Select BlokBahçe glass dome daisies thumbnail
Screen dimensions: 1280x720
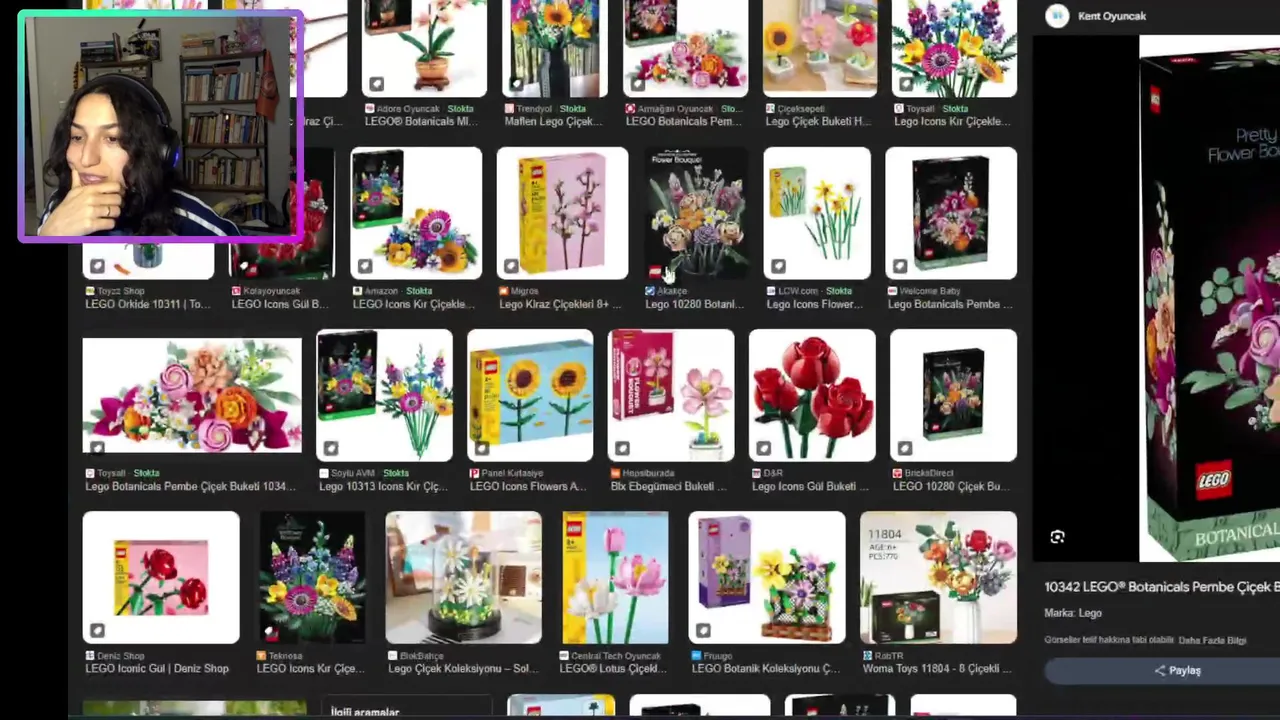coord(464,577)
